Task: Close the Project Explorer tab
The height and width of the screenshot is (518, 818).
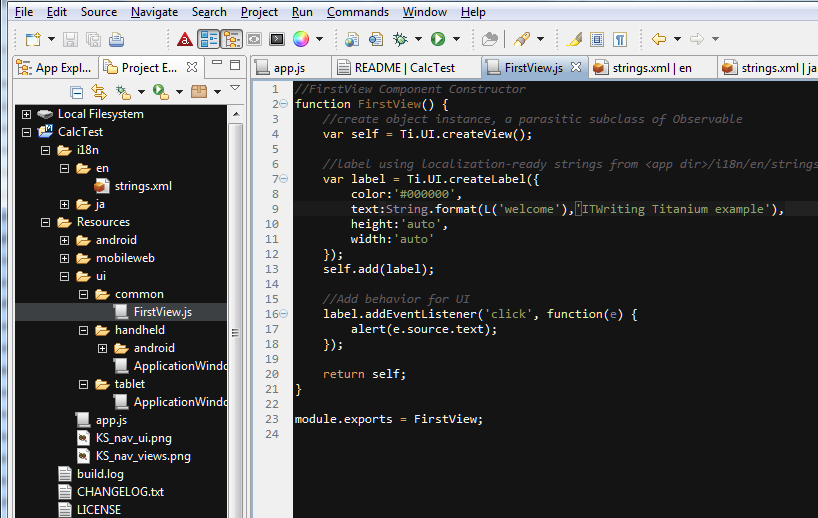Action: click(x=192, y=67)
